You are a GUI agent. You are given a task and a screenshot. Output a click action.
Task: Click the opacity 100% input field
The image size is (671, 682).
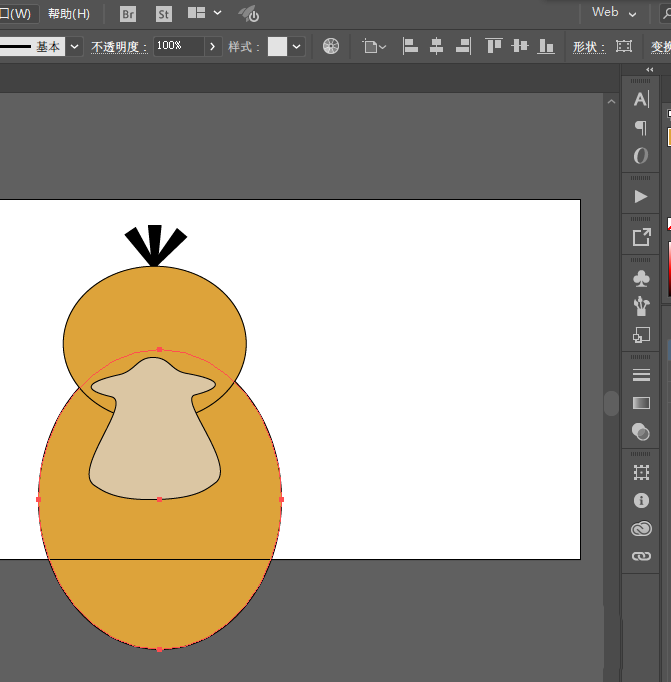coord(177,46)
